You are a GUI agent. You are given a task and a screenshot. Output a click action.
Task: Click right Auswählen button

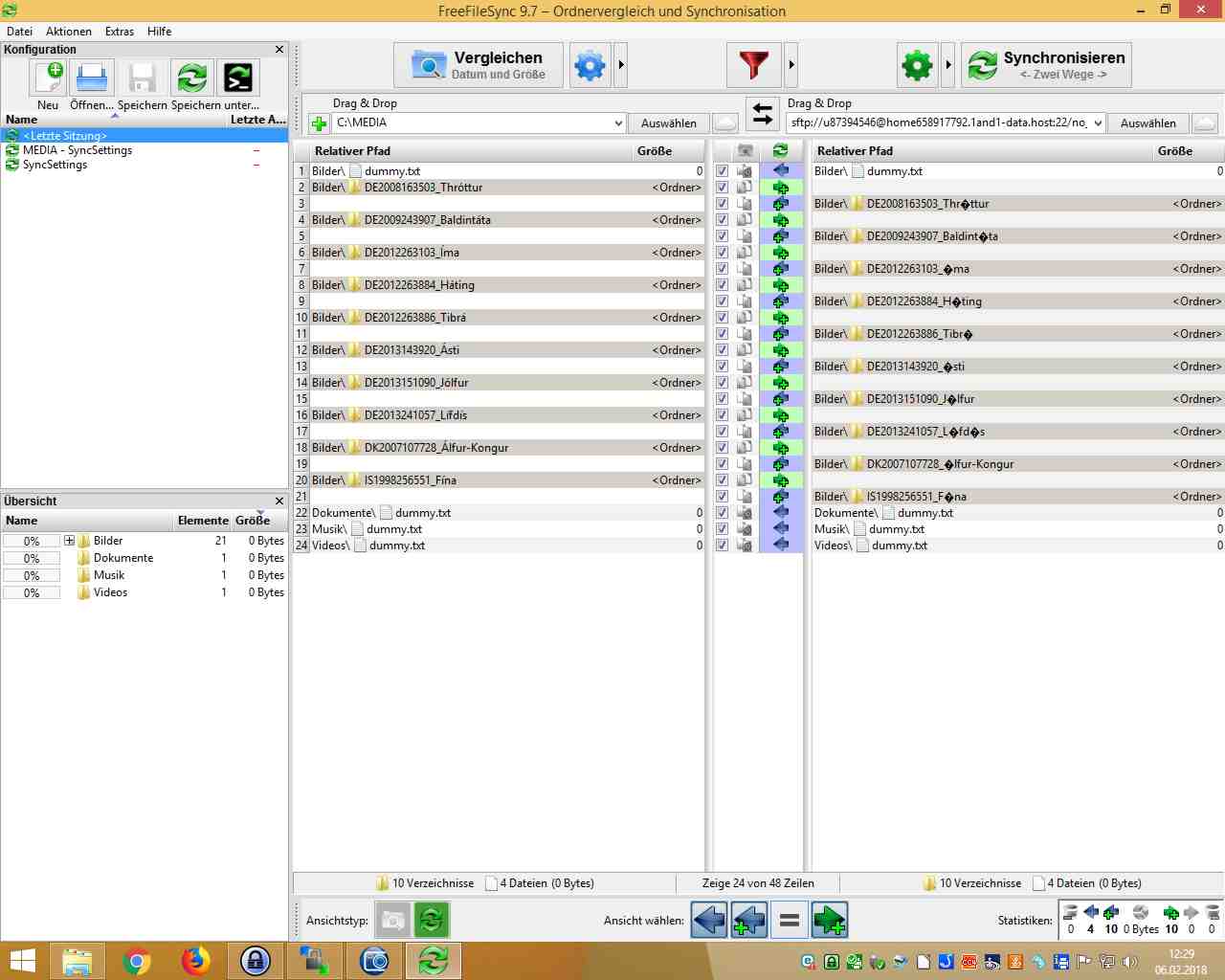point(1148,122)
